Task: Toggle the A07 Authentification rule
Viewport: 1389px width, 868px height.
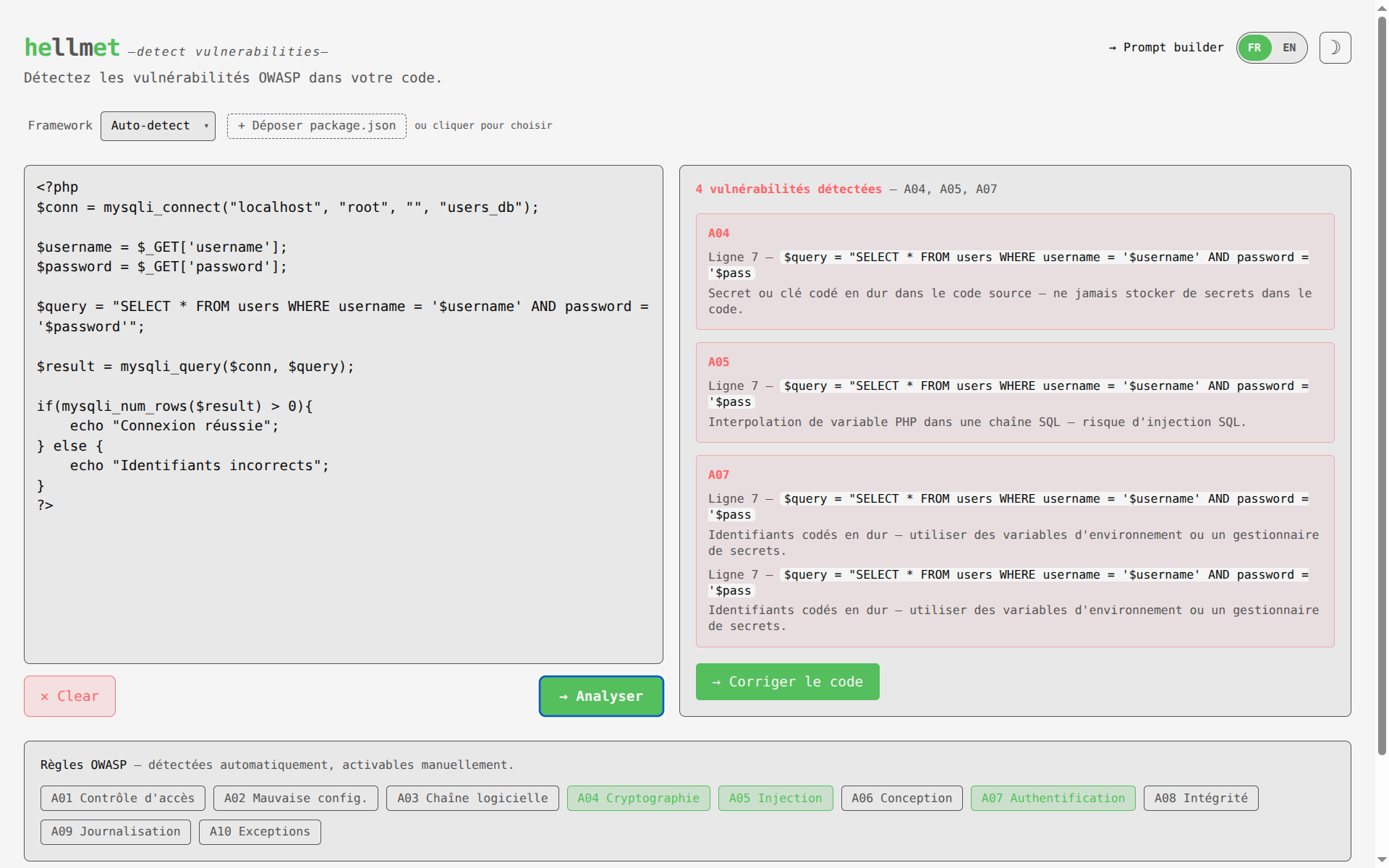Action: pos(1053,798)
